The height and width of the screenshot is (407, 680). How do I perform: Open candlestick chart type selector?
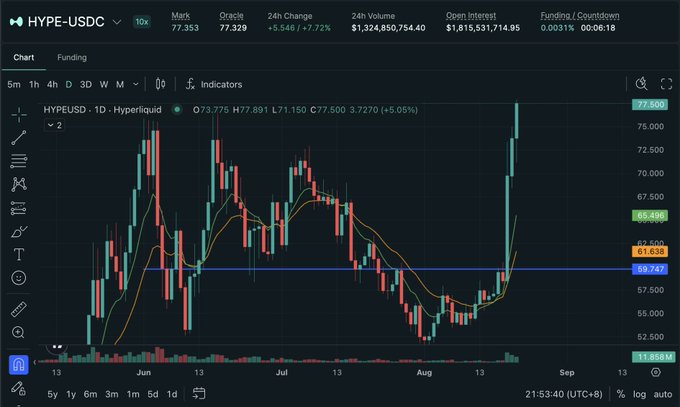pos(160,84)
